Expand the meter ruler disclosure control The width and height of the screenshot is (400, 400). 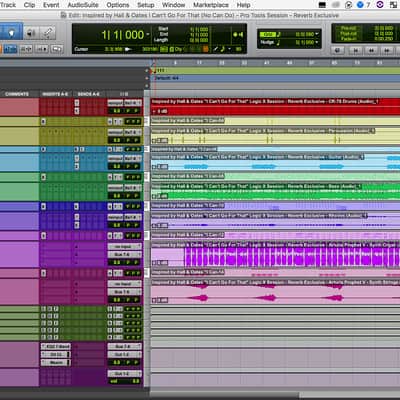[147, 78]
